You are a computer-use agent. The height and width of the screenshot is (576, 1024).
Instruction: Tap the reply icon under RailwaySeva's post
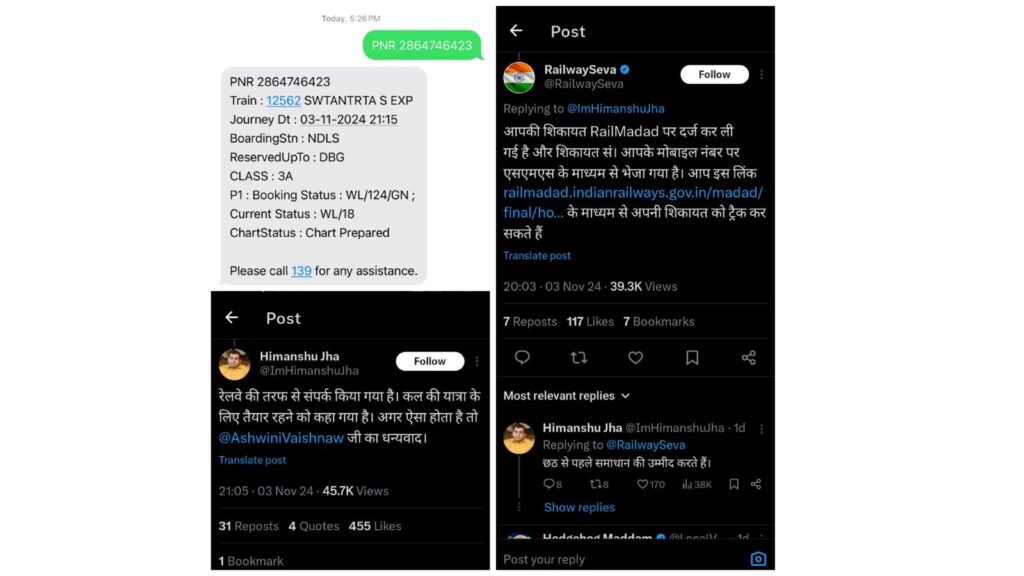click(521, 357)
